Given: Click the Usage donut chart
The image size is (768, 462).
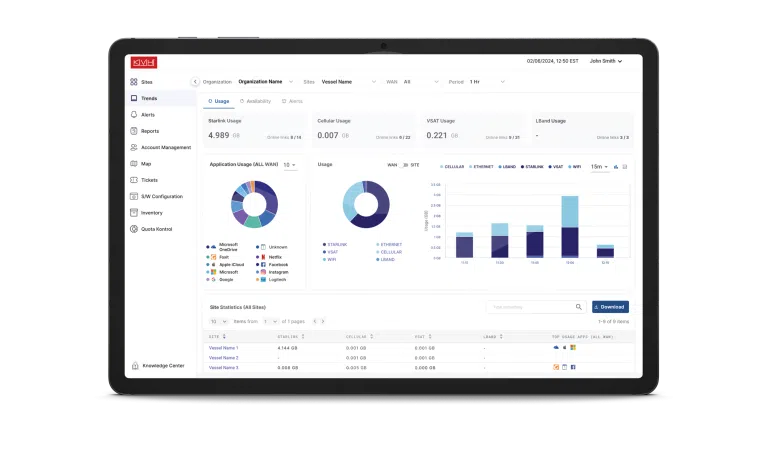Looking at the screenshot, I should (x=366, y=204).
